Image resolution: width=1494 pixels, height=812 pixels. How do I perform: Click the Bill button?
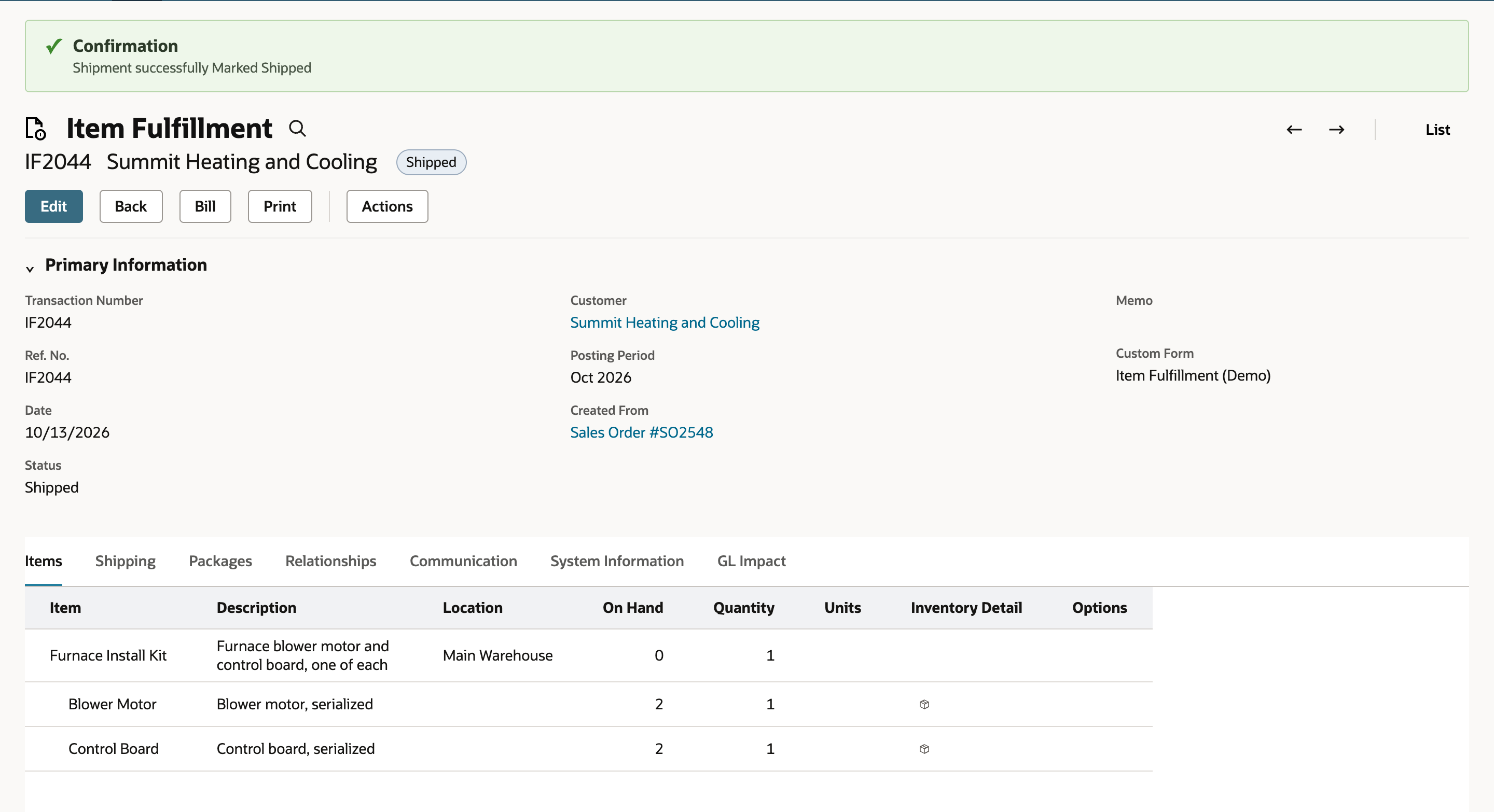(x=205, y=206)
